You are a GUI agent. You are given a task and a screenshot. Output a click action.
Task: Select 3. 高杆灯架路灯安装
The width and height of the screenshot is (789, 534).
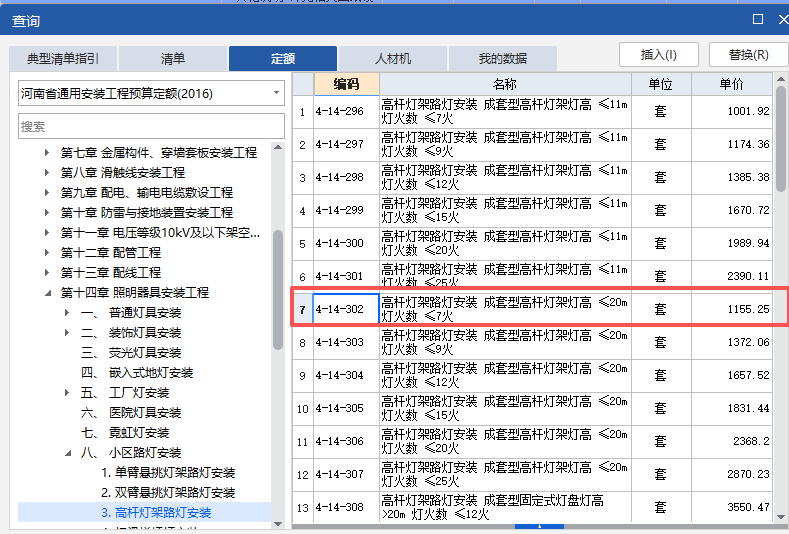coord(156,512)
